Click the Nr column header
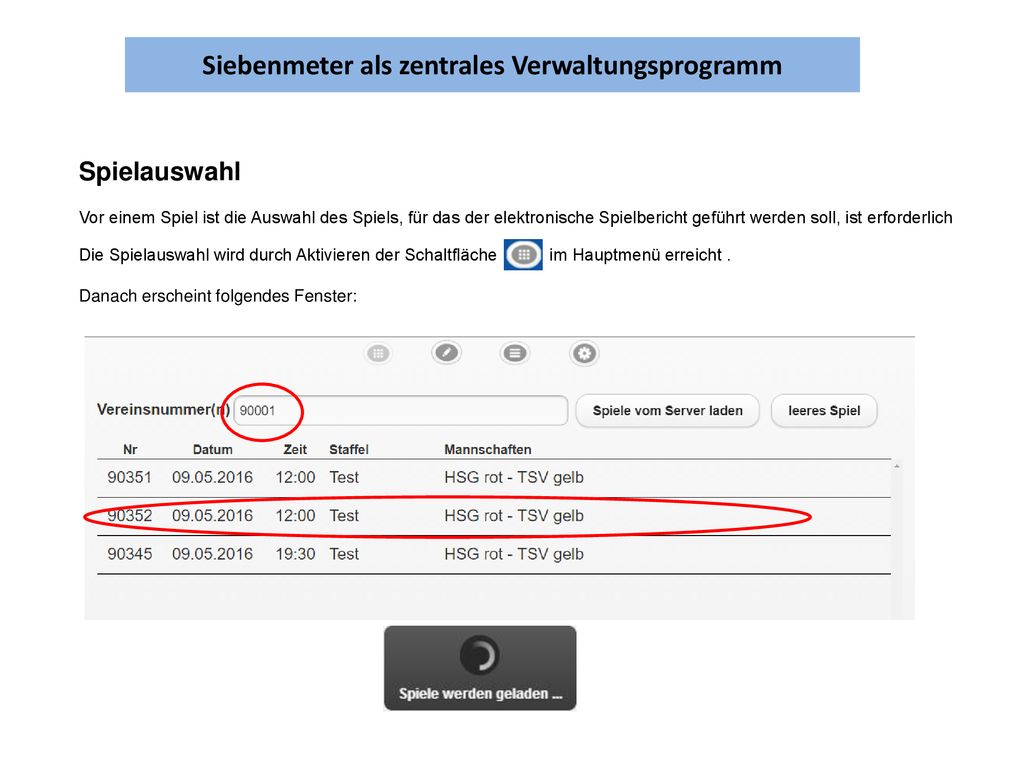 (130, 449)
